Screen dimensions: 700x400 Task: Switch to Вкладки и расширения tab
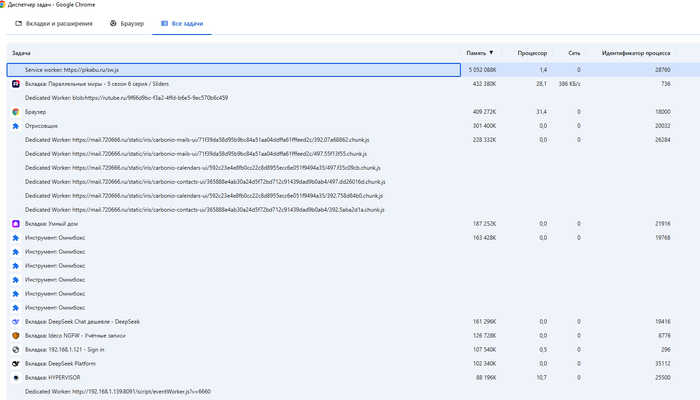[54, 24]
